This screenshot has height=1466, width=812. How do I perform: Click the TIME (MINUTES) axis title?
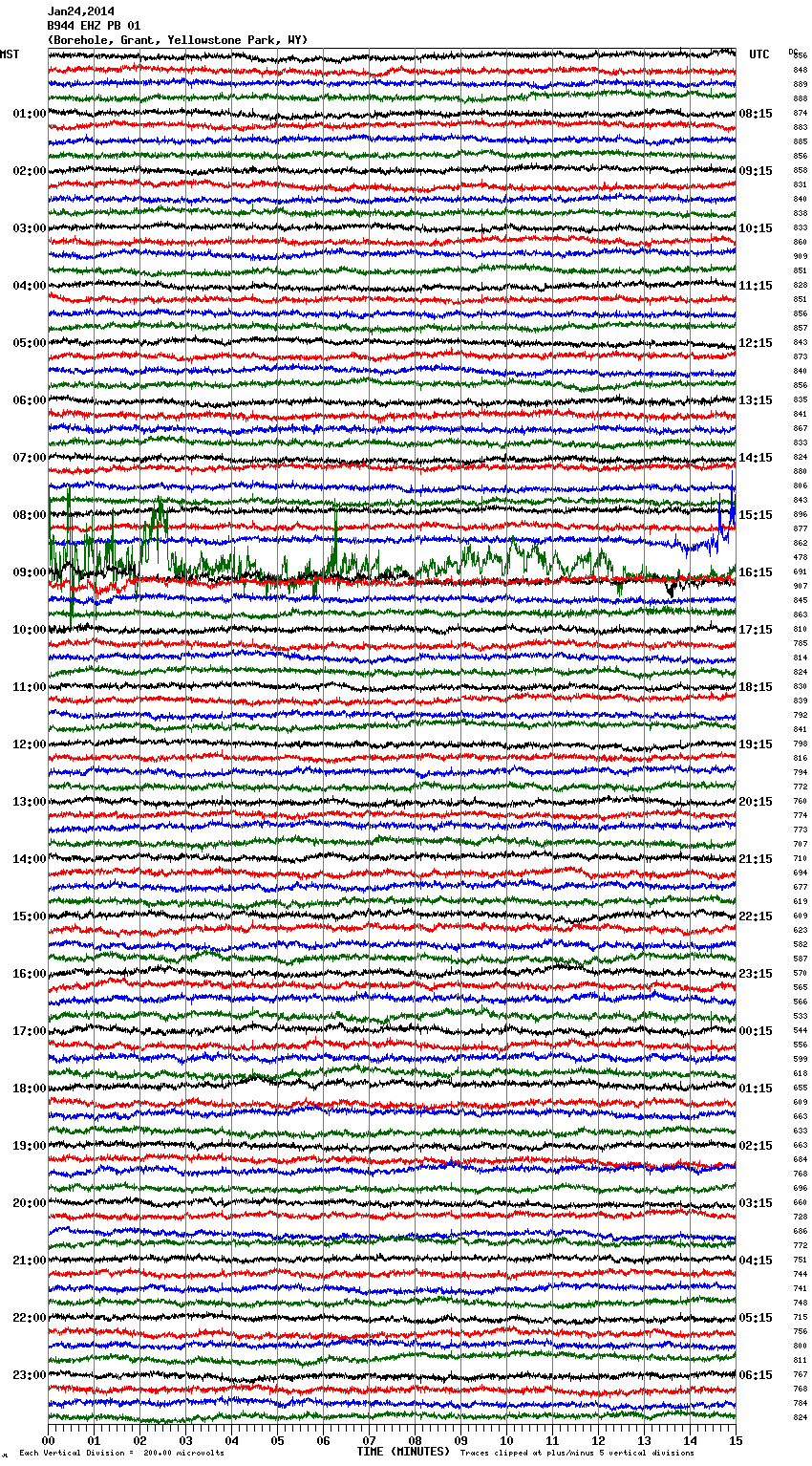[x=403, y=1452]
